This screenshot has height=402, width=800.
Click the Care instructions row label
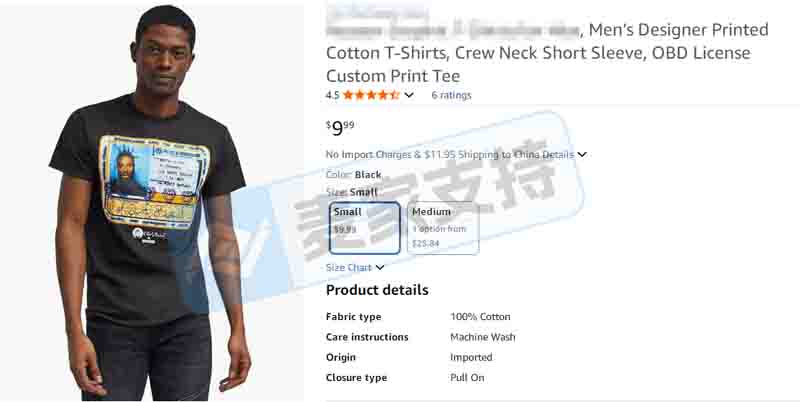367,337
